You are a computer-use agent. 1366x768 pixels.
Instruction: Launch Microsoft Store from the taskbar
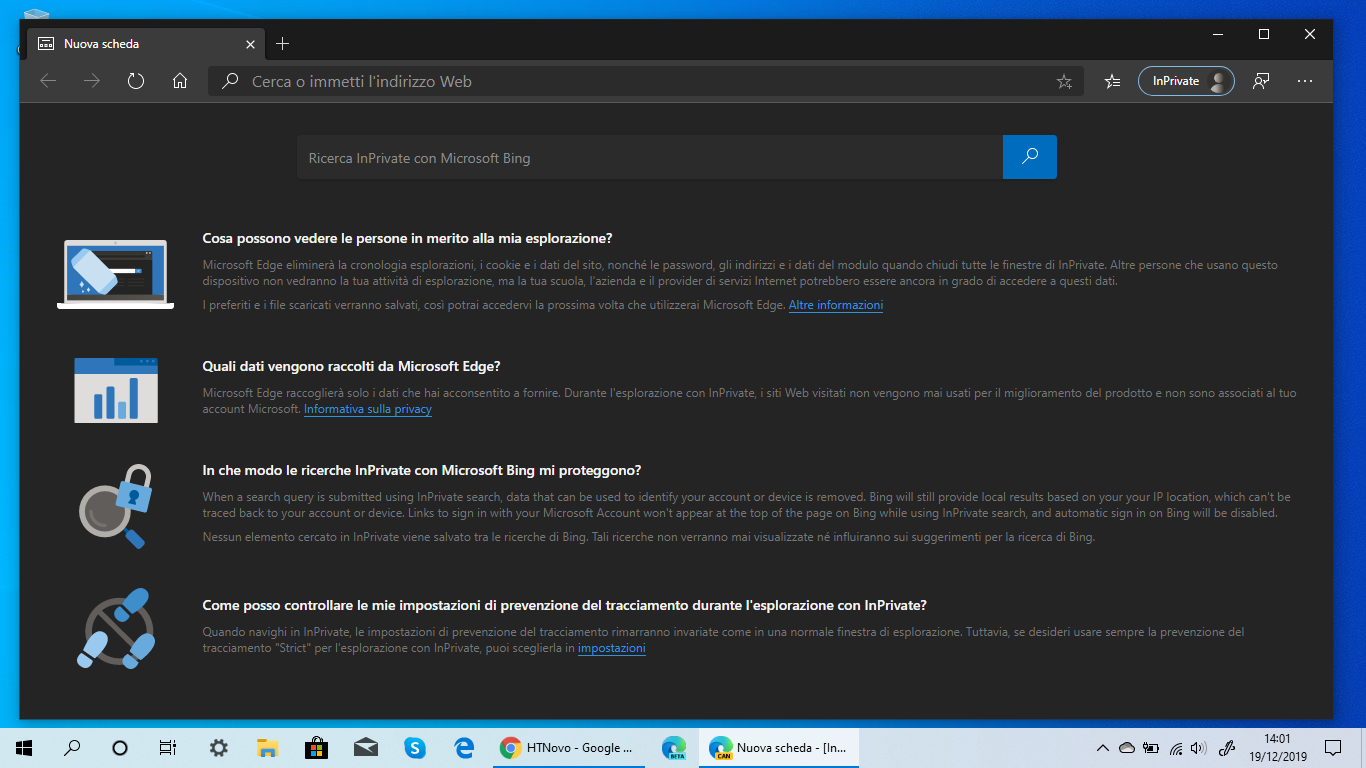(316, 747)
